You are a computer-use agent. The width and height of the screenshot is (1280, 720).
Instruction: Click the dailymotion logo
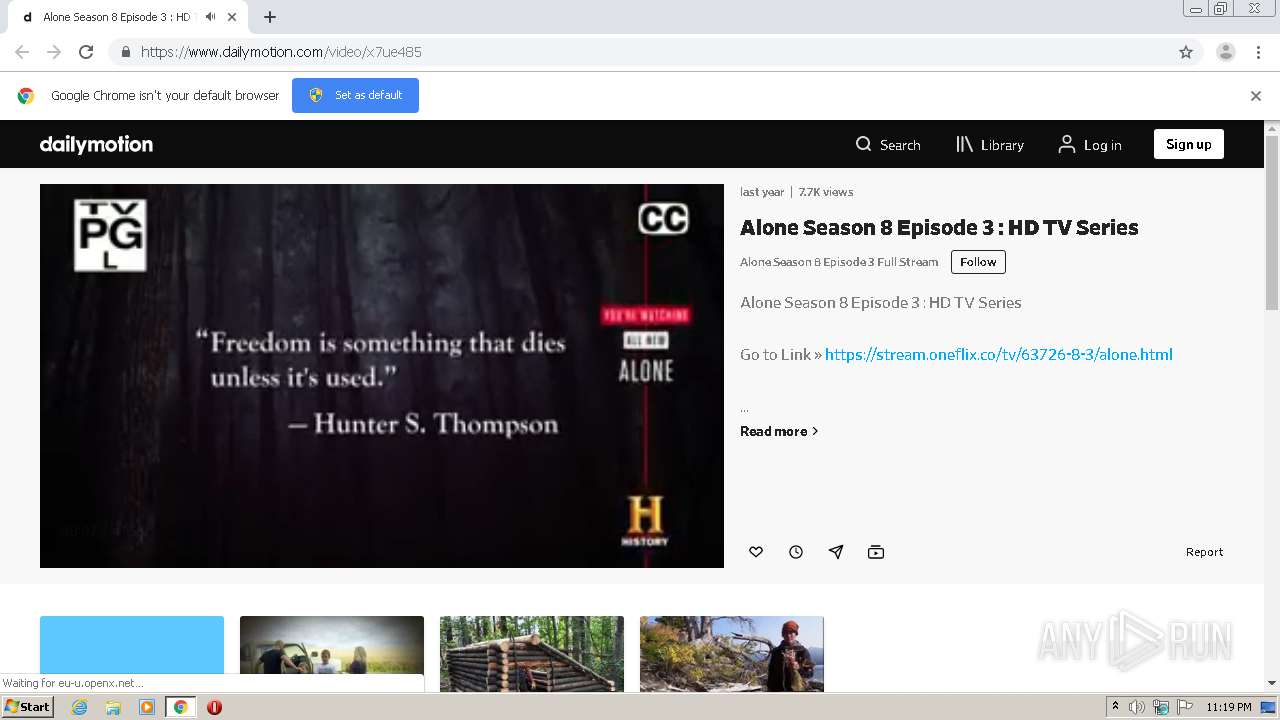click(96, 144)
